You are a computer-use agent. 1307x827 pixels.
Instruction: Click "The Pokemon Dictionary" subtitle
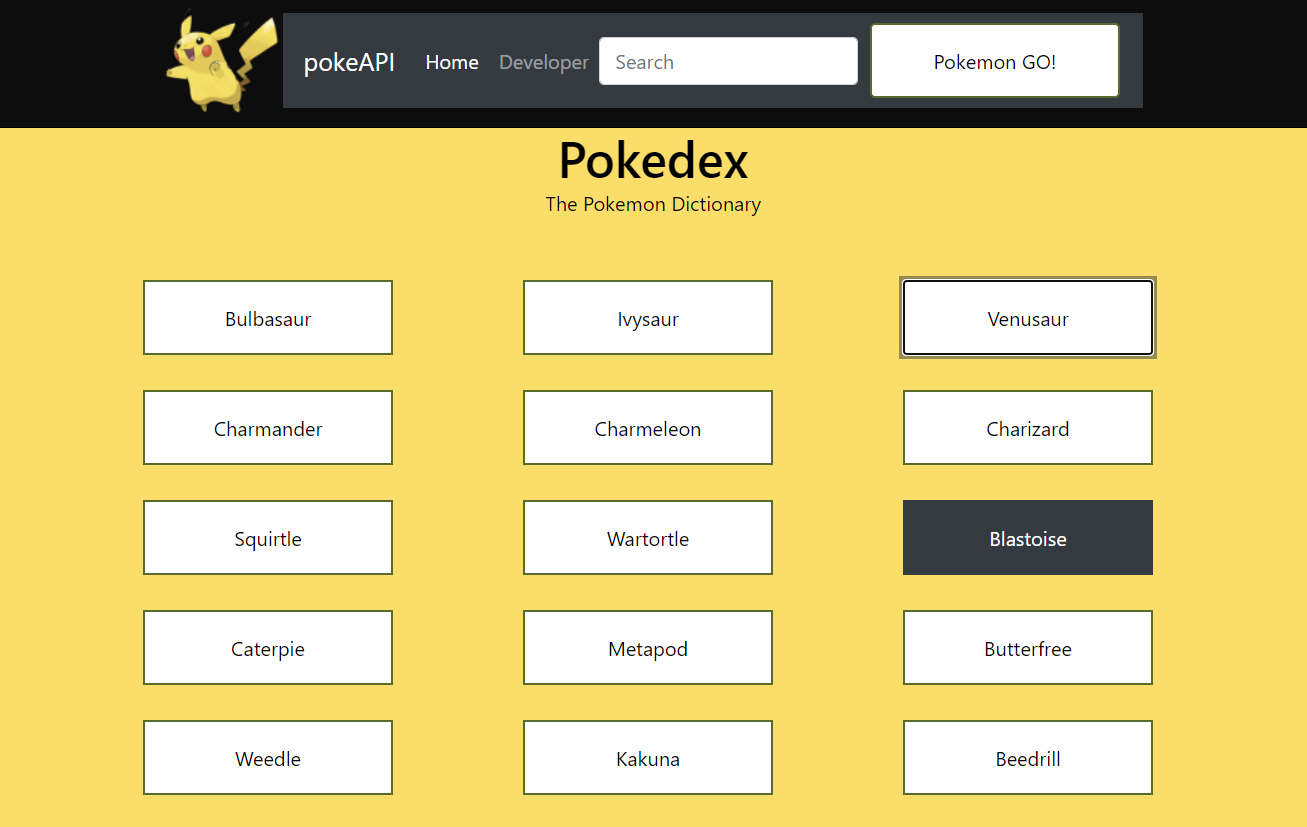click(x=653, y=204)
